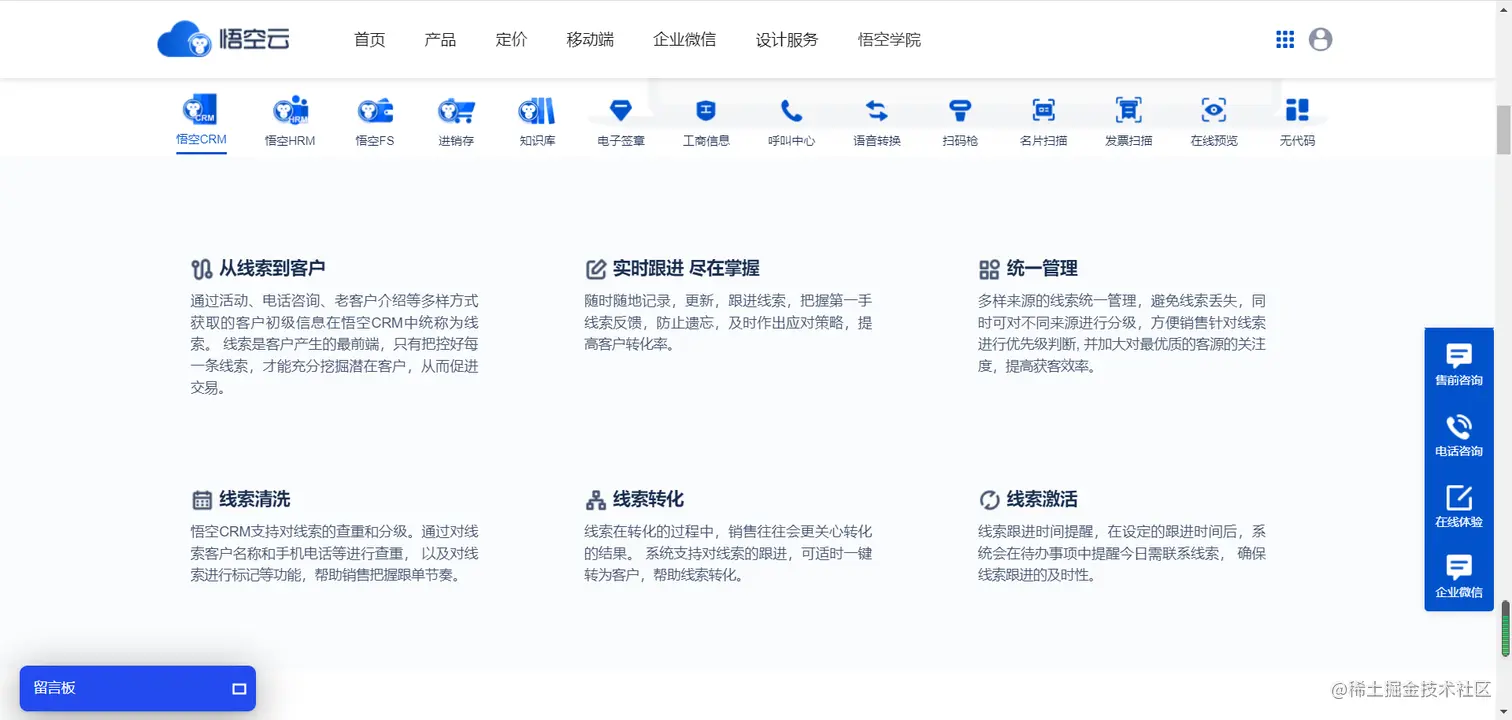
Task: Select the 名片扫描 icon
Action: pos(1044,110)
